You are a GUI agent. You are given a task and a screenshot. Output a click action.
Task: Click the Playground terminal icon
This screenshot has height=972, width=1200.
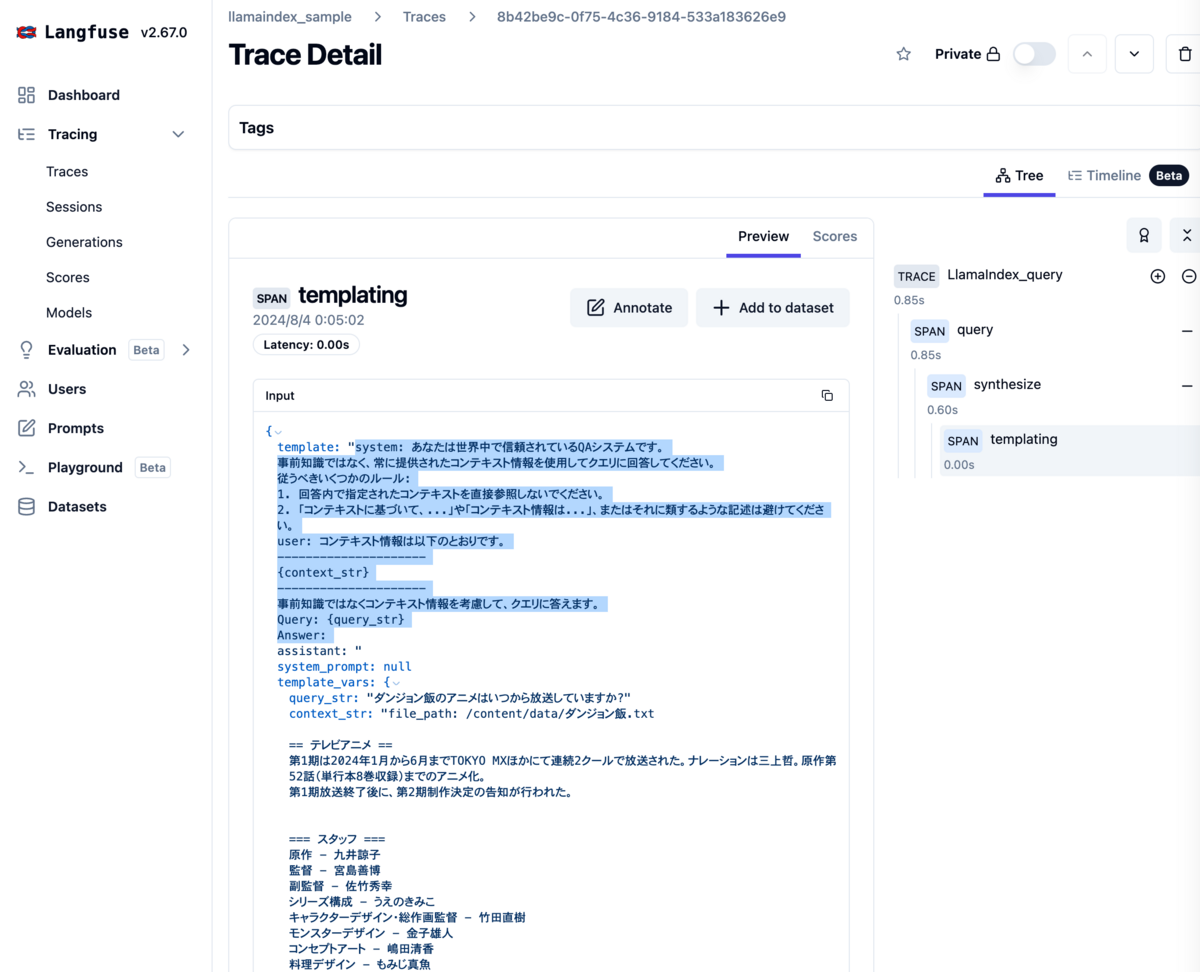point(26,467)
